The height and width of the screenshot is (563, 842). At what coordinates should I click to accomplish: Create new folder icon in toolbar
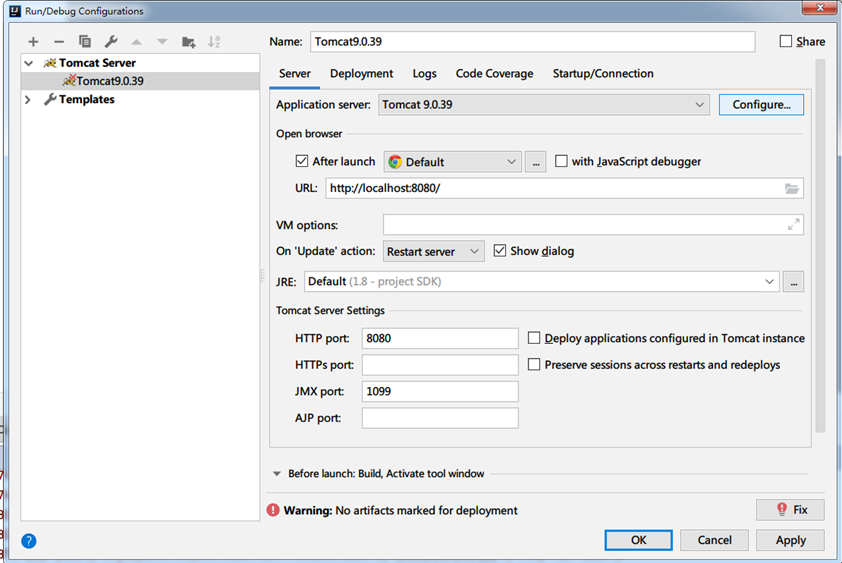pos(188,42)
